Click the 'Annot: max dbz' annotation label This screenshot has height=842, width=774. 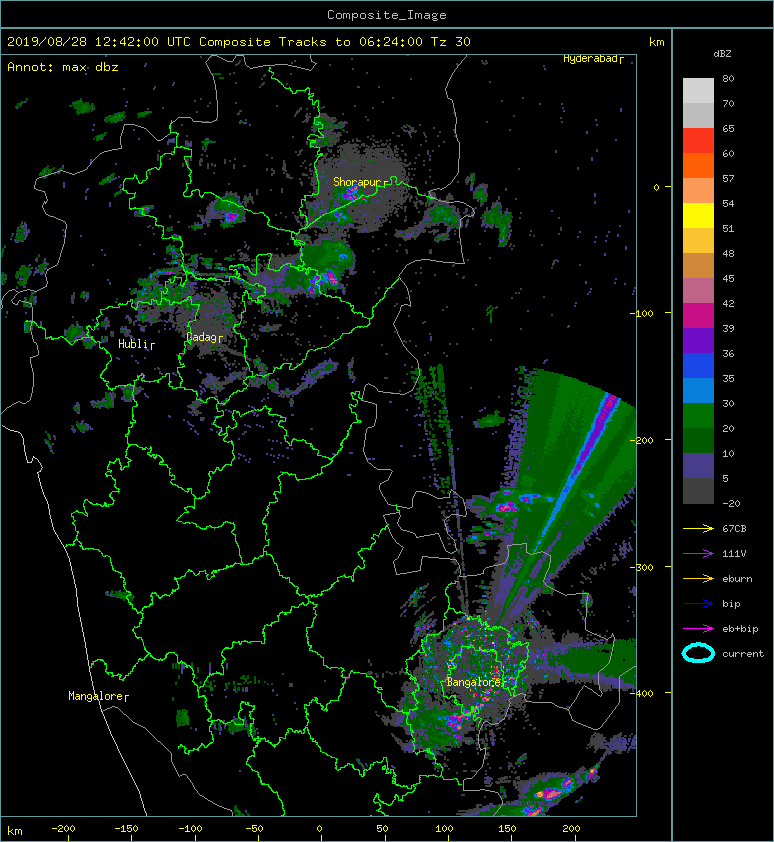[x=63, y=67]
